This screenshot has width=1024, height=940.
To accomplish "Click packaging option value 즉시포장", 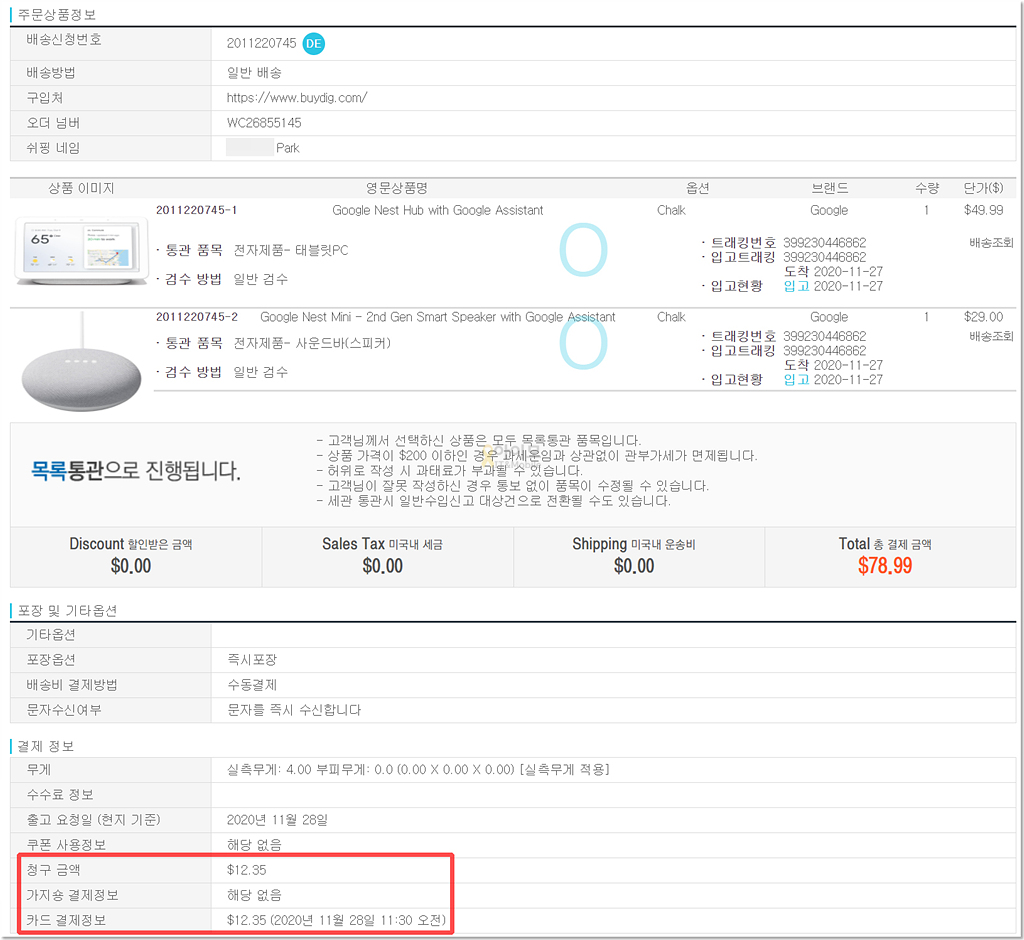I will (x=251, y=660).
